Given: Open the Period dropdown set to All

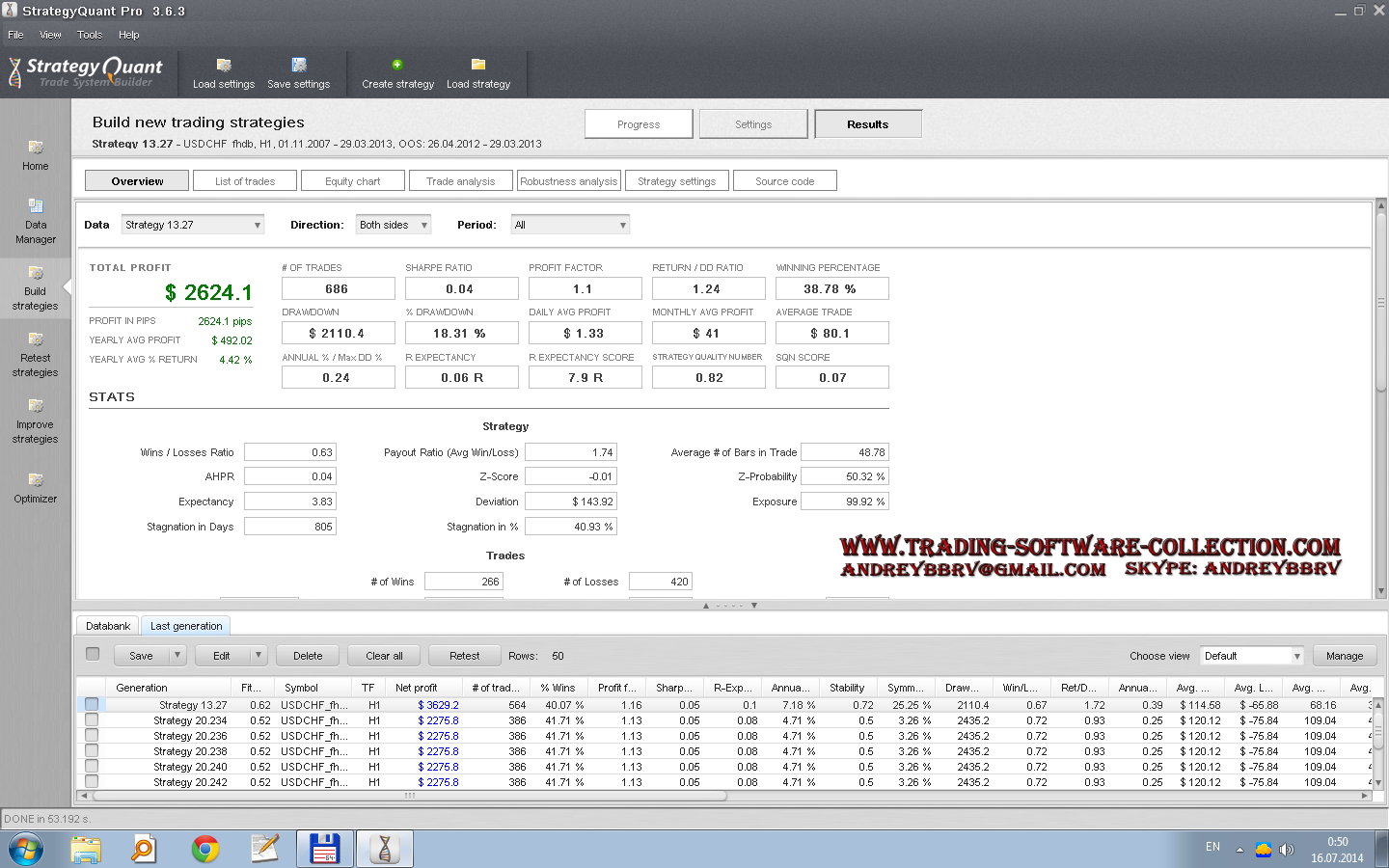Looking at the screenshot, I should [570, 225].
